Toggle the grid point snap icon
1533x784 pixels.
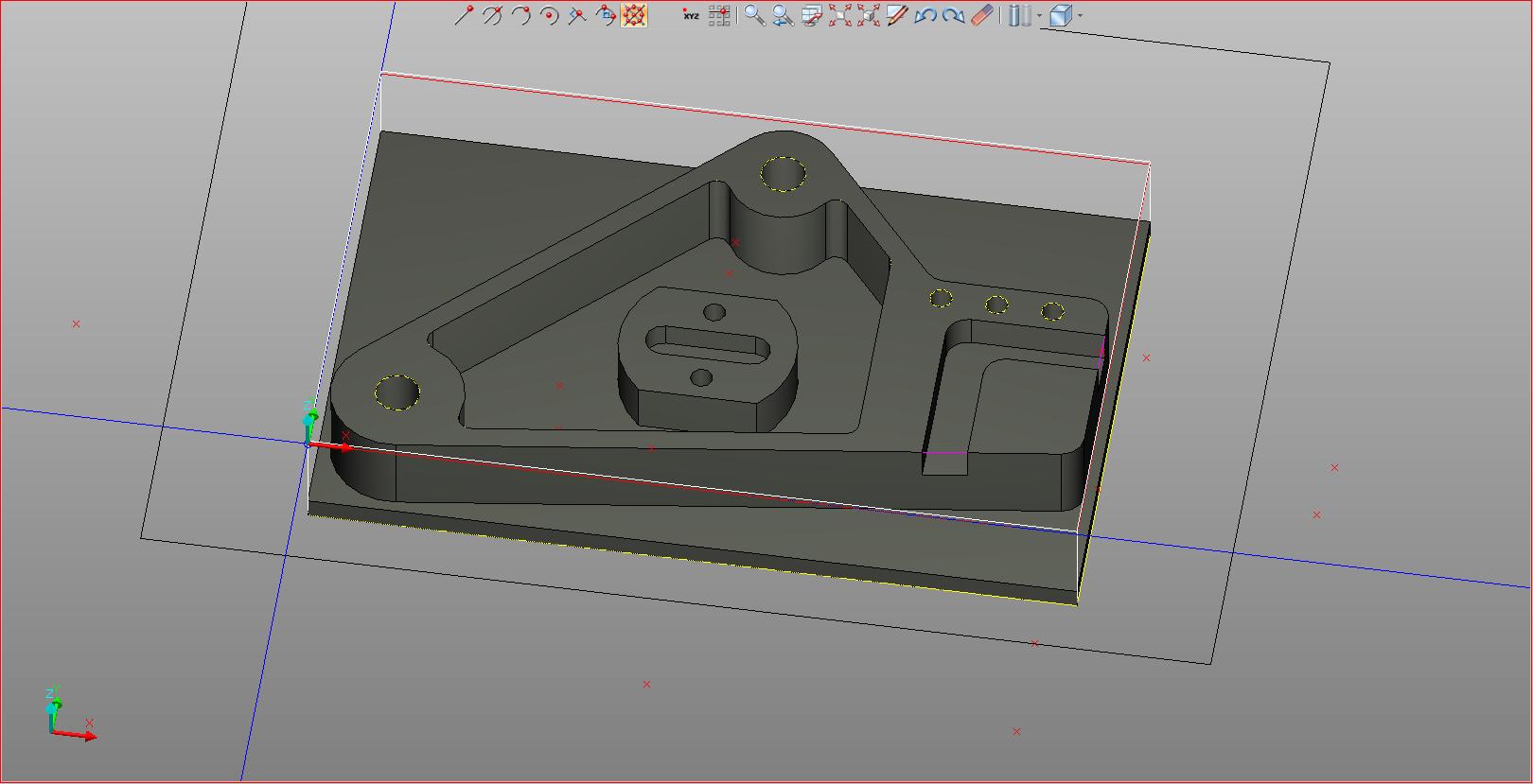pyautogui.click(x=719, y=15)
